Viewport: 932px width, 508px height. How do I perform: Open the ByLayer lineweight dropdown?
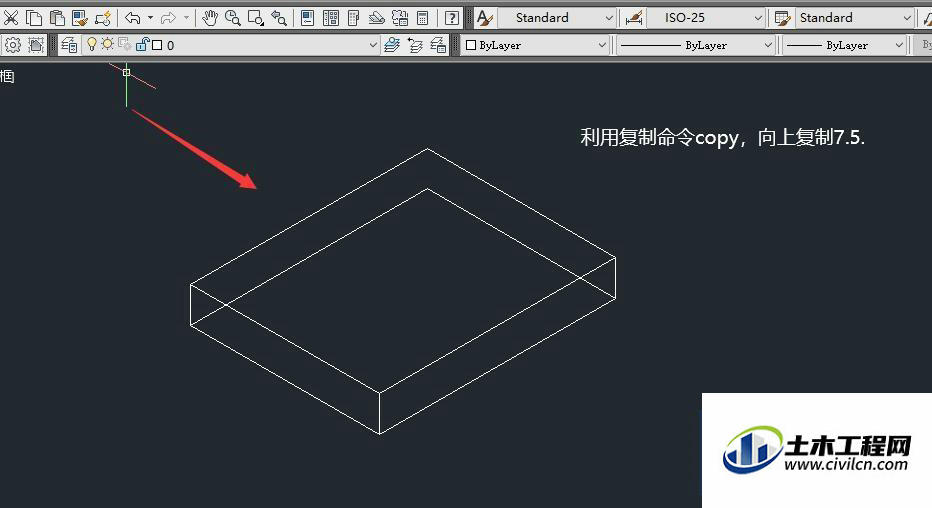843,45
